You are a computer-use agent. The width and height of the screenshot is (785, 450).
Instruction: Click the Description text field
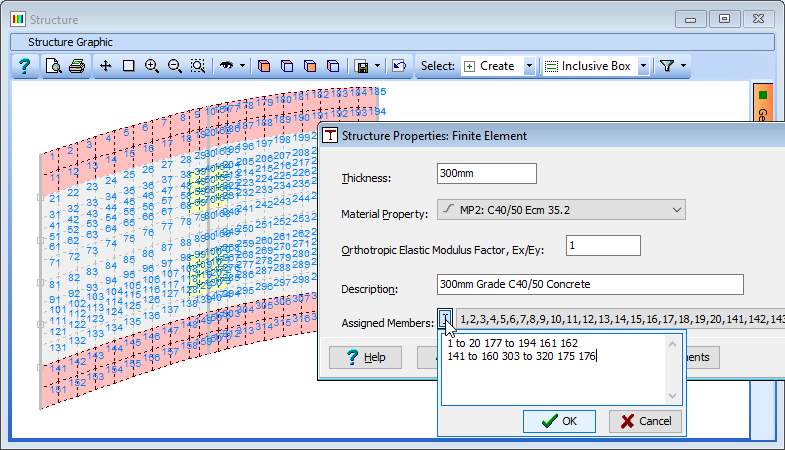pyautogui.click(x=590, y=284)
